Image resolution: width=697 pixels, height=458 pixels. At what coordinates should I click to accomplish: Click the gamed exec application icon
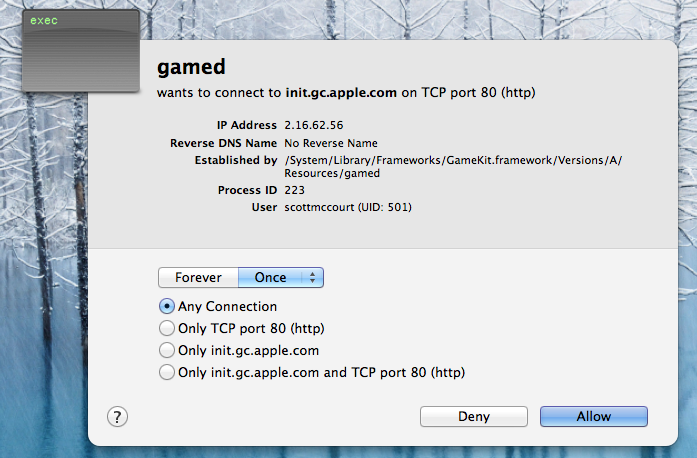tap(81, 51)
